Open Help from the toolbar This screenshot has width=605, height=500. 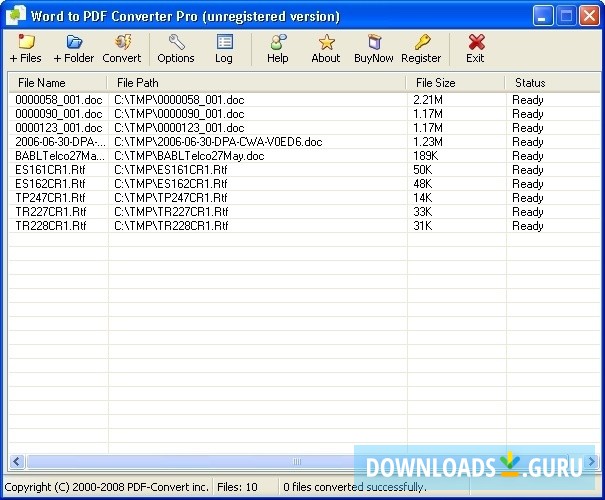tap(278, 49)
